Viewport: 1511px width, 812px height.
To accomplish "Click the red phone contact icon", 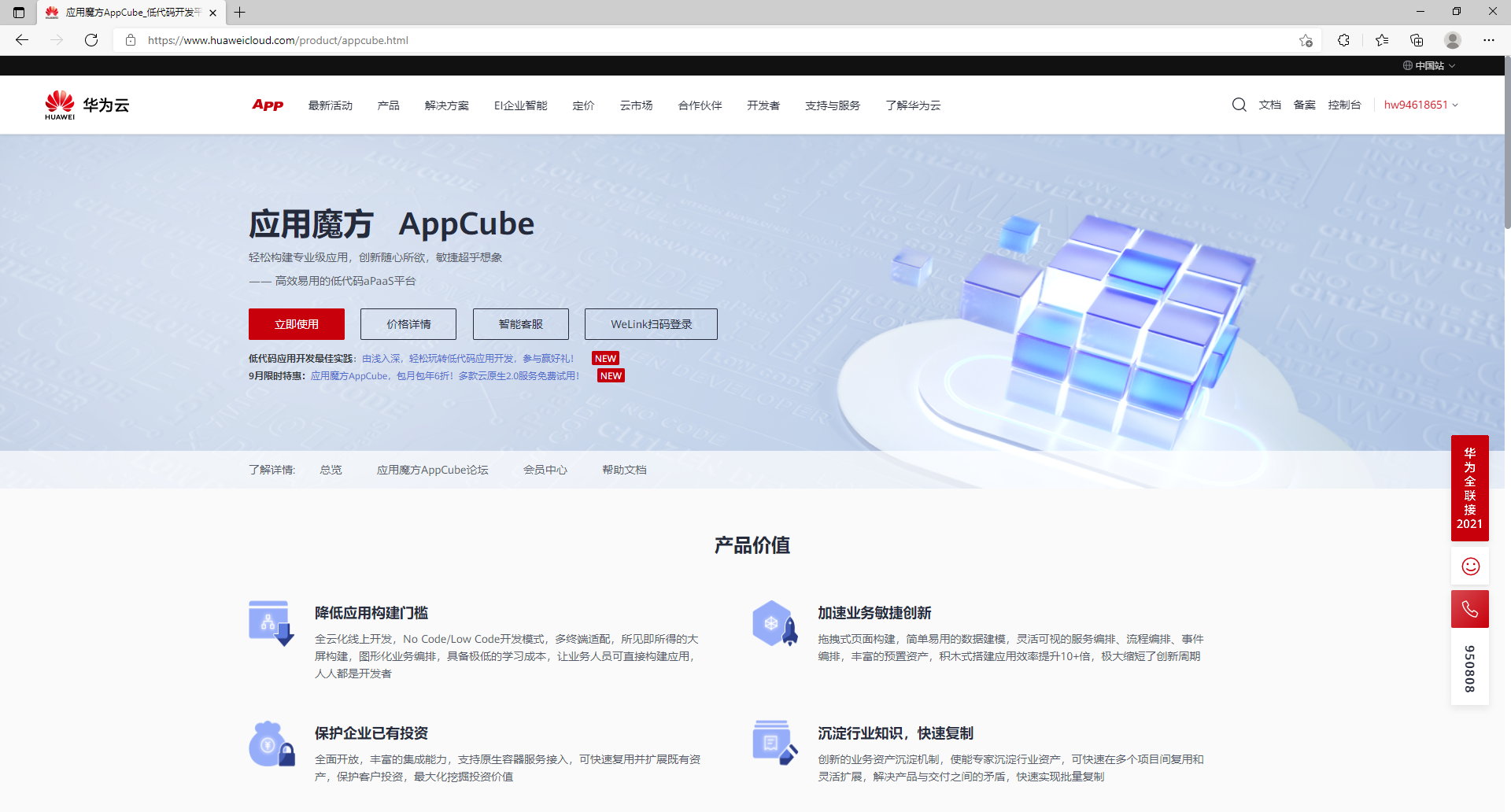I will [1470, 609].
